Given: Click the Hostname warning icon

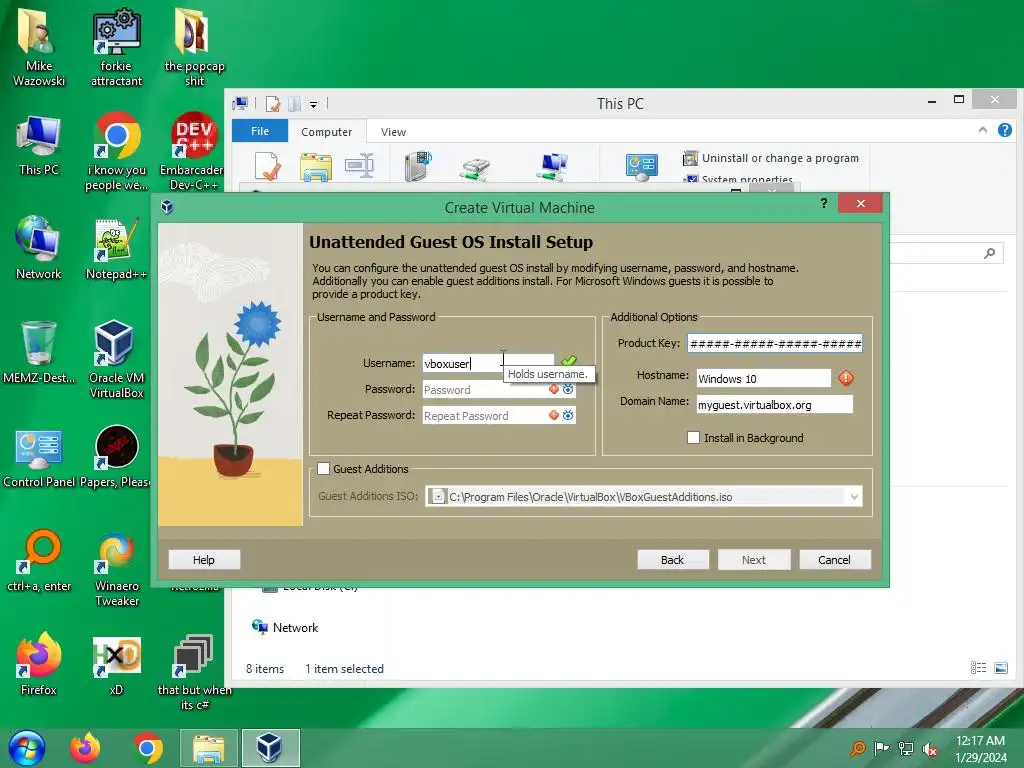Looking at the screenshot, I should click(x=846, y=378).
